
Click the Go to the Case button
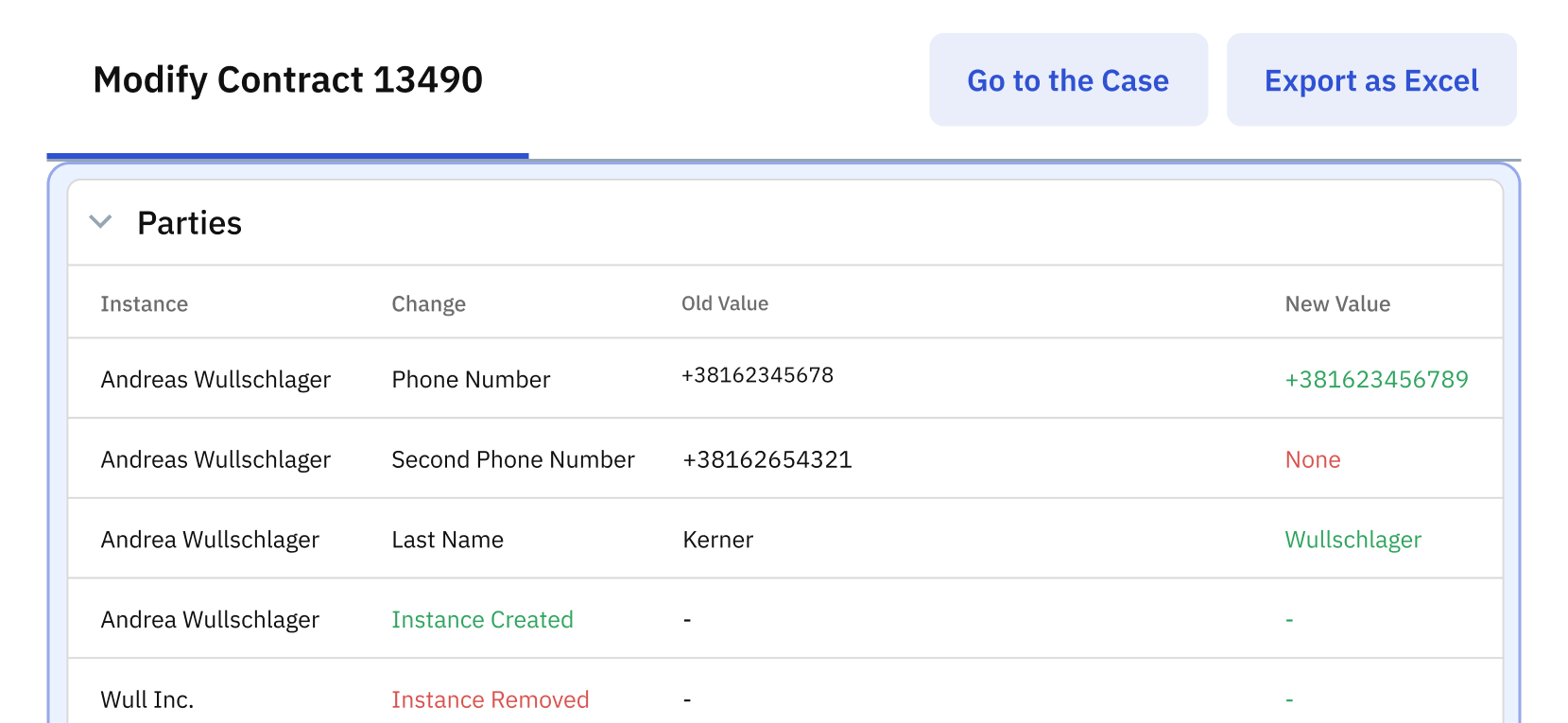(x=1068, y=80)
